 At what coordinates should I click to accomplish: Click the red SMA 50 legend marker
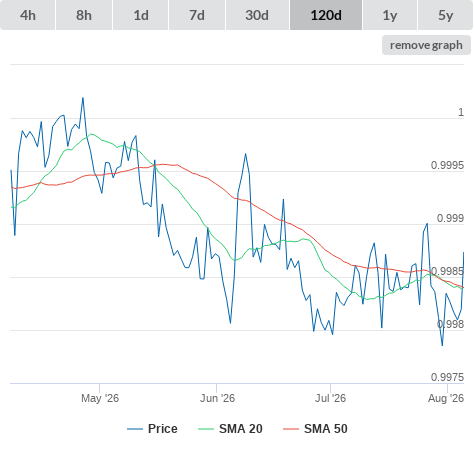[x=291, y=429]
